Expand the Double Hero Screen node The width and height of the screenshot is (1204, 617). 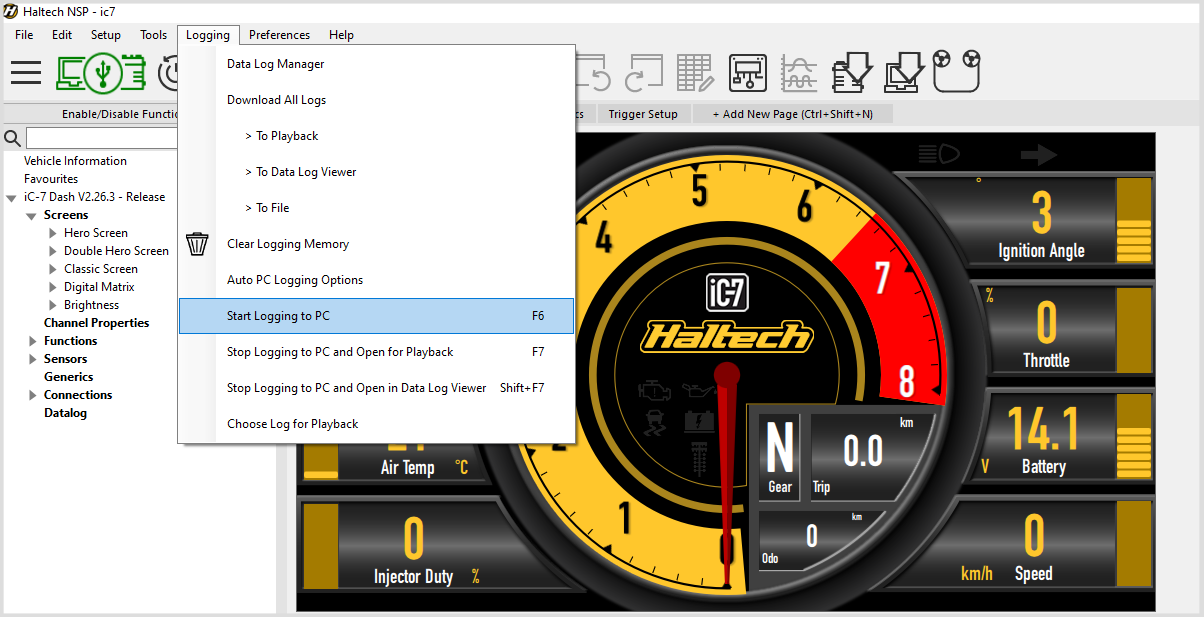[54, 252]
